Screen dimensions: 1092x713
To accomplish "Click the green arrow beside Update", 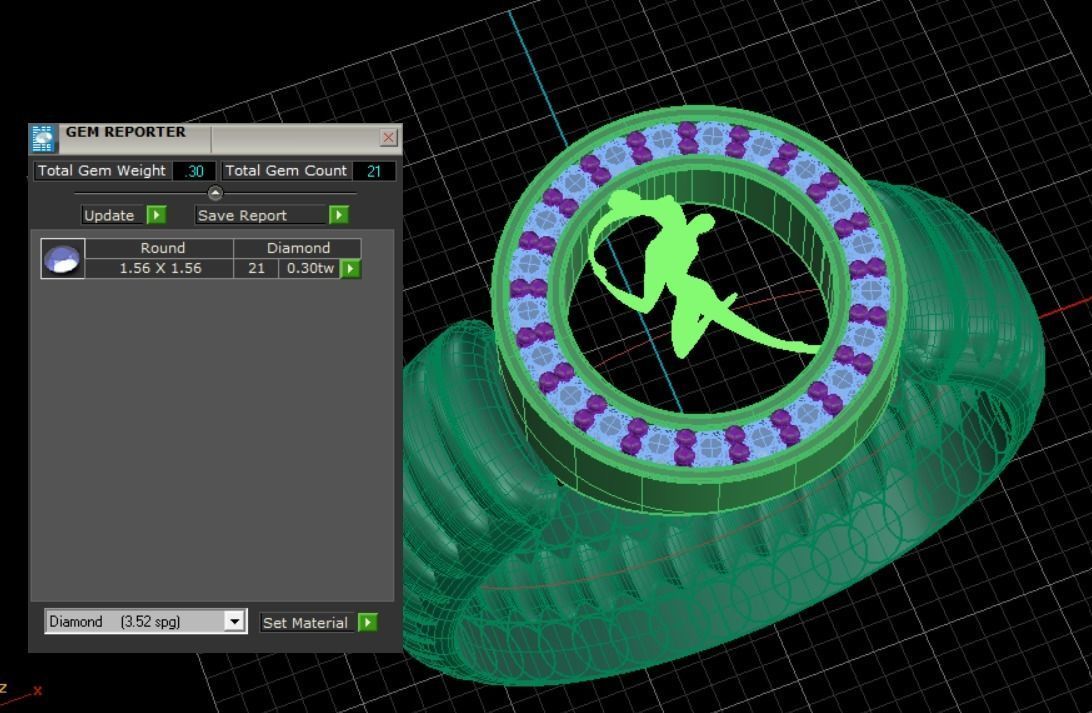I will coord(157,215).
